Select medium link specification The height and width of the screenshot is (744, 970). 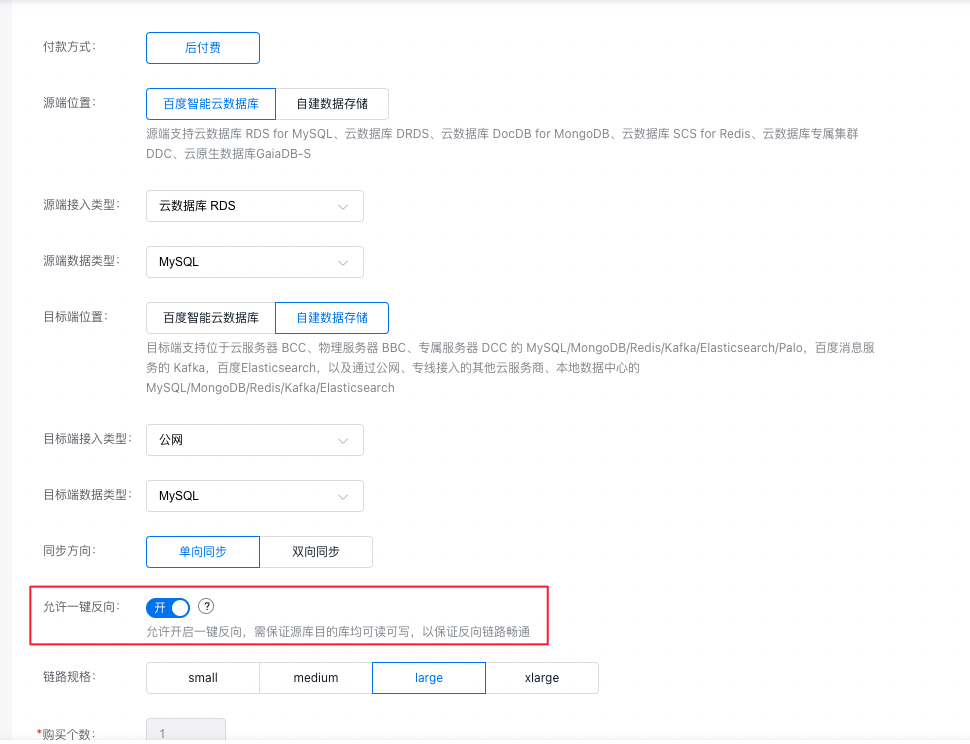(x=315, y=678)
